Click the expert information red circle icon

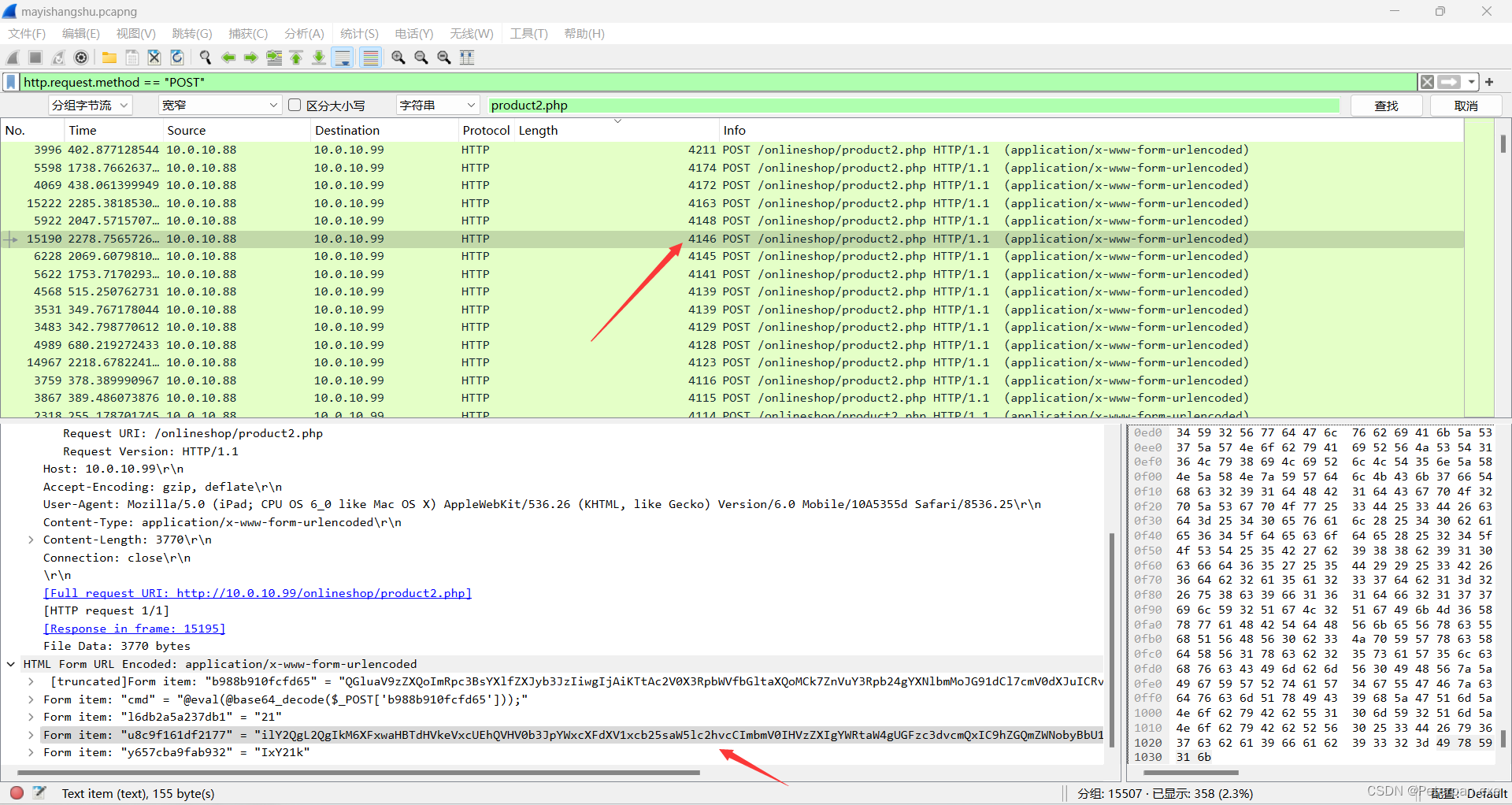(17, 793)
